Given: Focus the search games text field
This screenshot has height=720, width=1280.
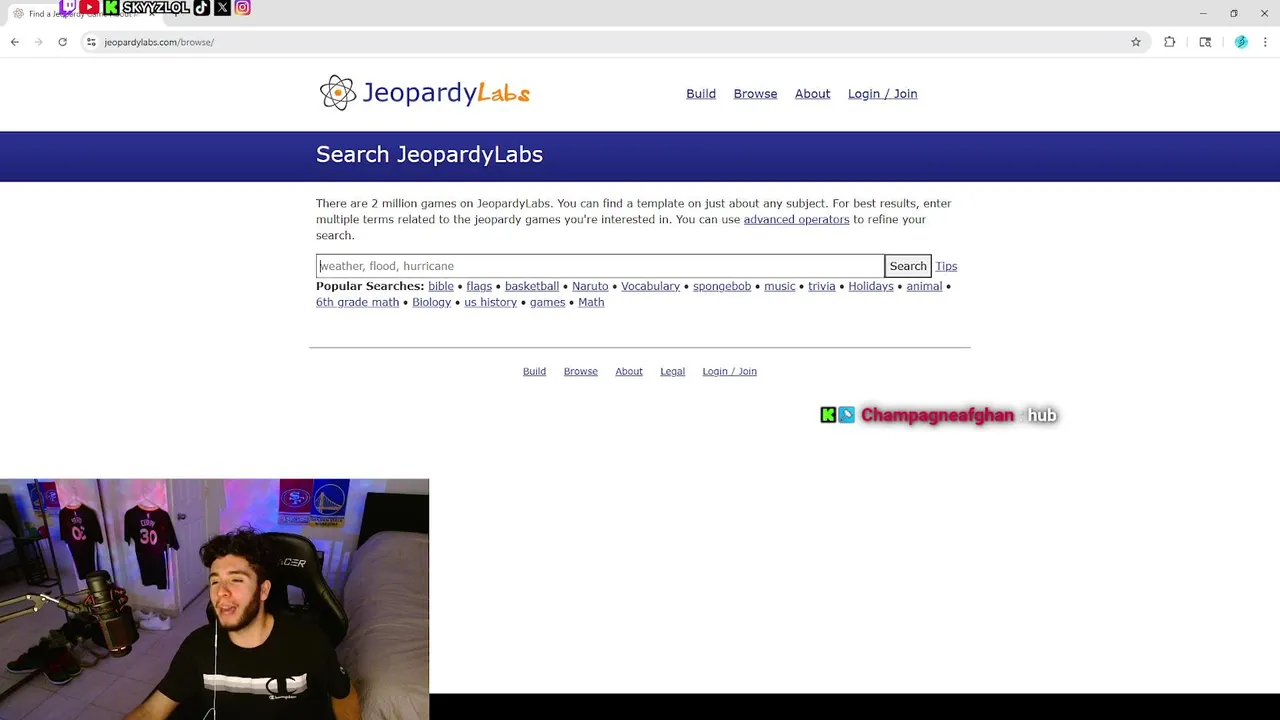Looking at the screenshot, I should tap(600, 266).
